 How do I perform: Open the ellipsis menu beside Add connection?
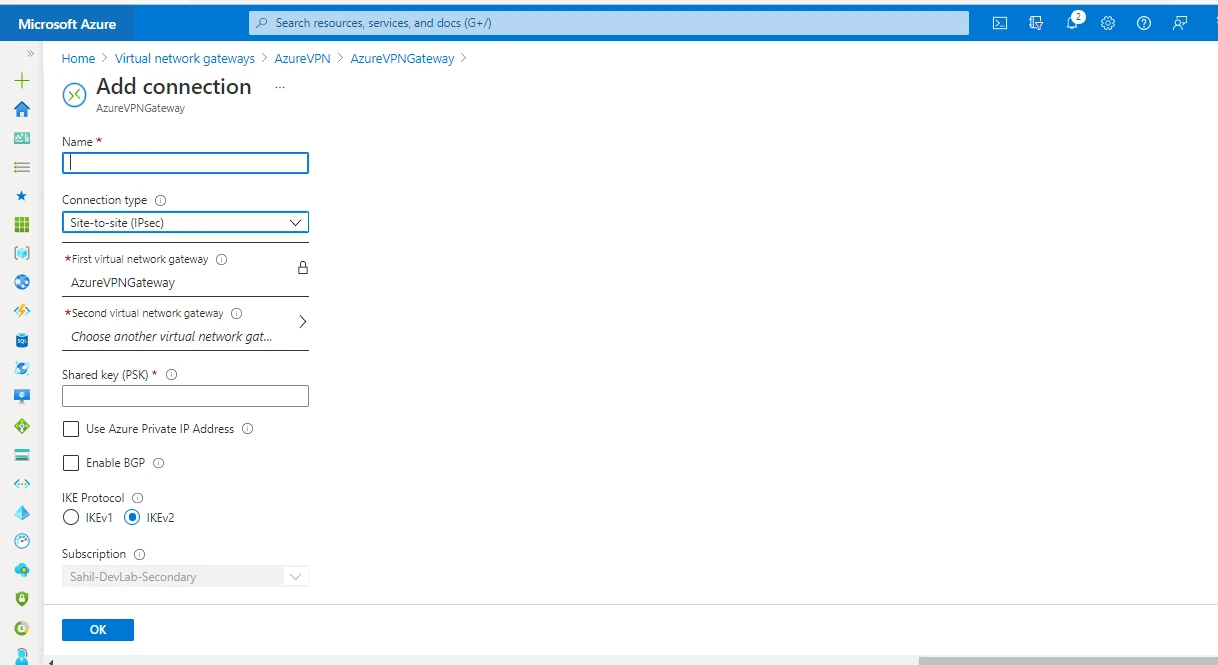click(x=279, y=87)
